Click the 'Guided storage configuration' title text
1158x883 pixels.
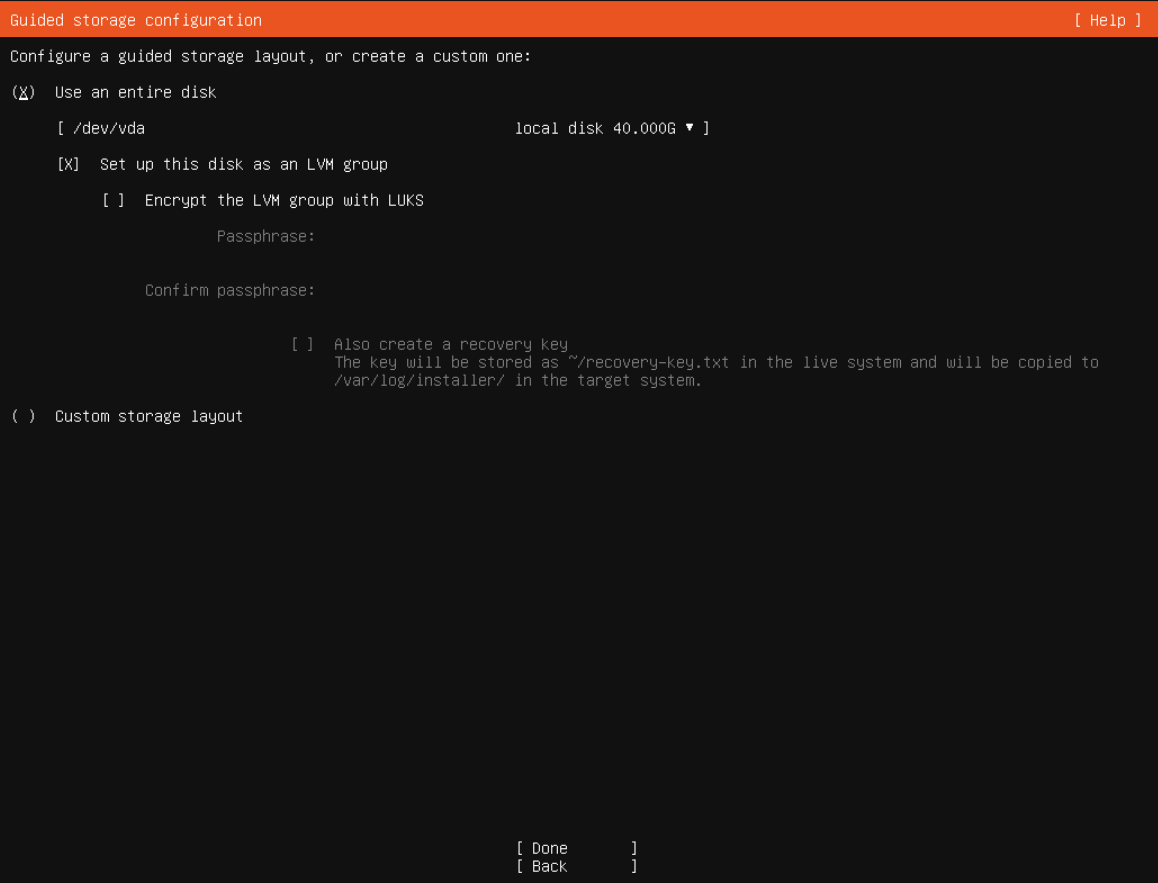[x=136, y=20]
